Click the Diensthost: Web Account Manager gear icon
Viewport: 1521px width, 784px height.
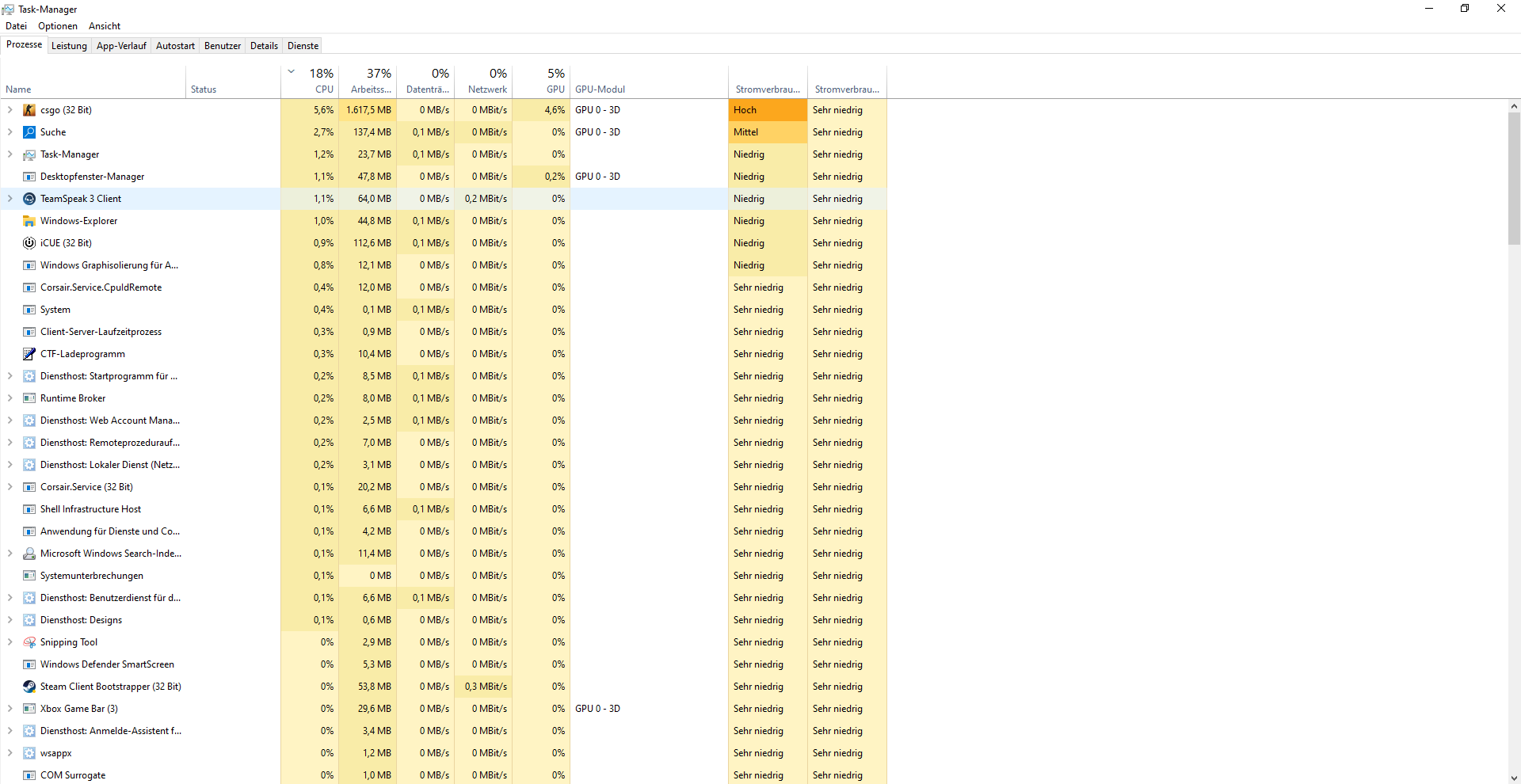tap(29, 421)
